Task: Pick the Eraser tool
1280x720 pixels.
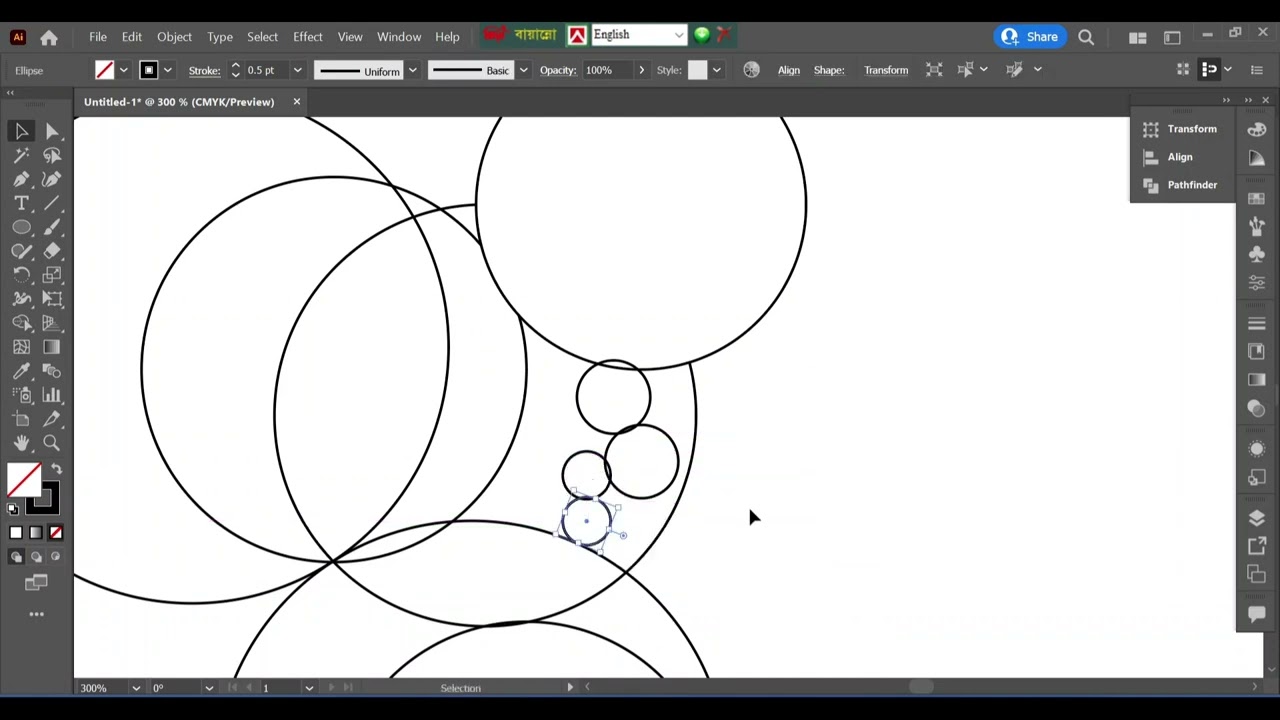Action: pyautogui.click(x=52, y=251)
